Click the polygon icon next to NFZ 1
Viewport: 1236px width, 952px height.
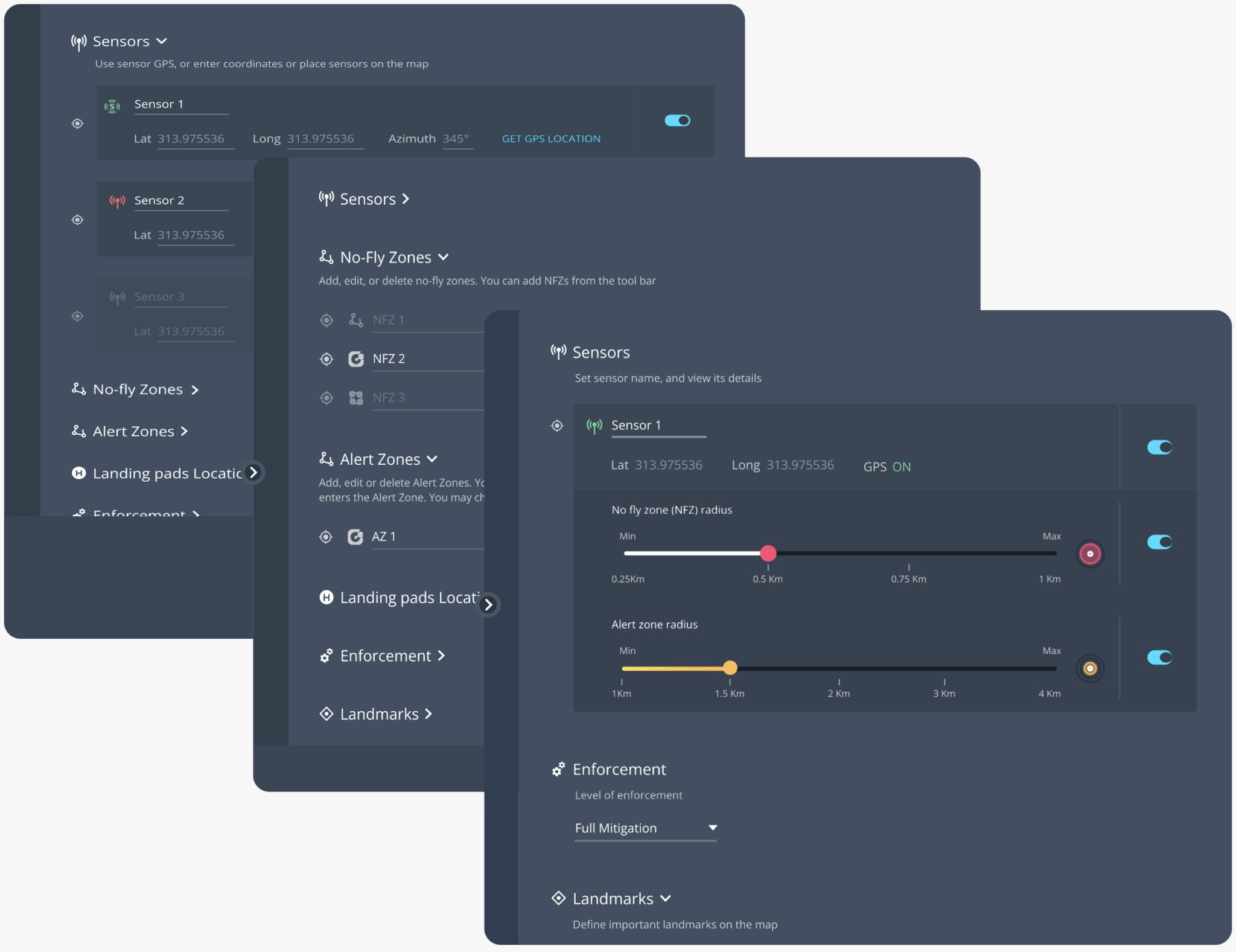pyautogui.click(x=356, y=320)
